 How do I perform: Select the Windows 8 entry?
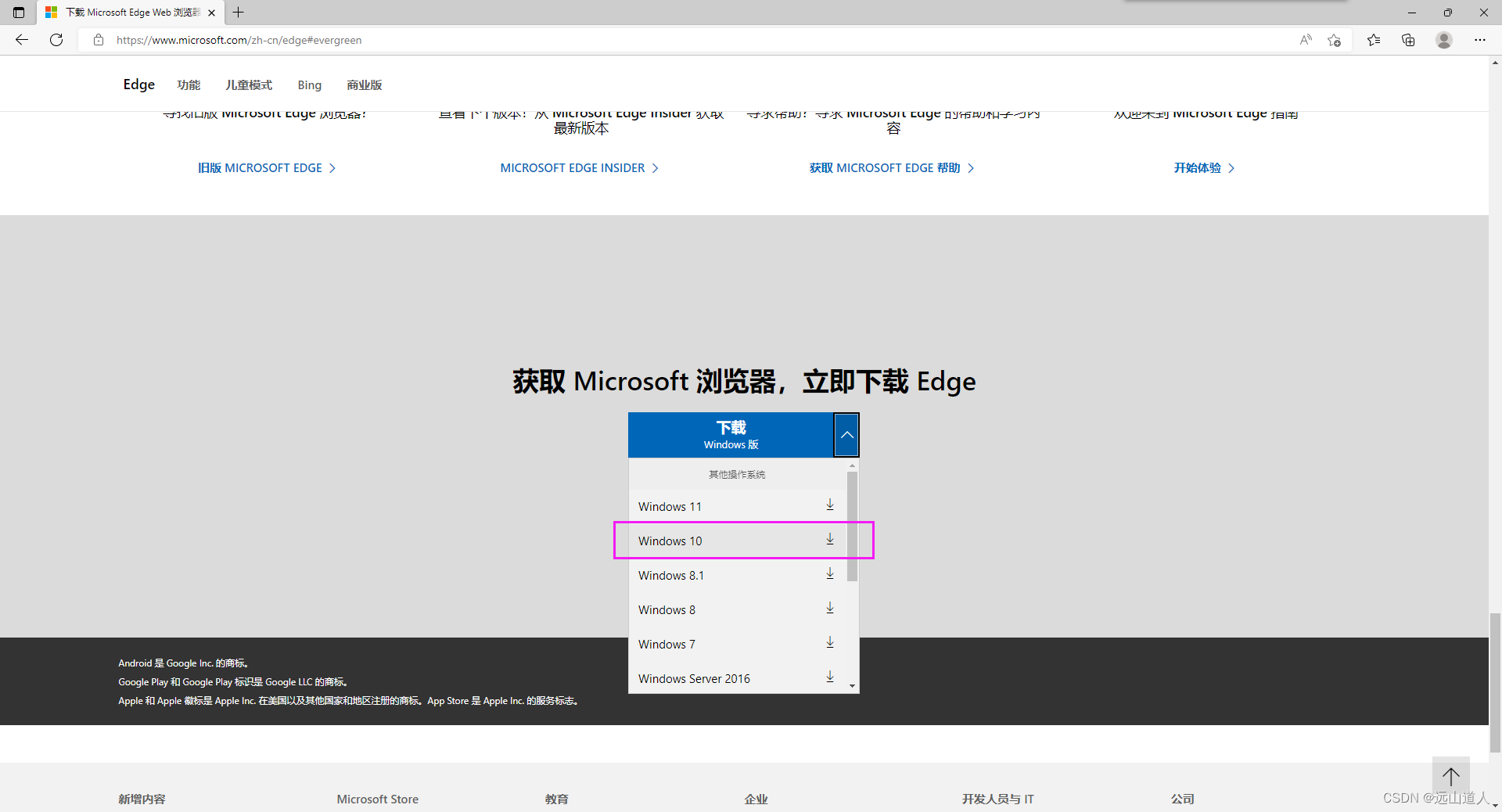(737, 610)
